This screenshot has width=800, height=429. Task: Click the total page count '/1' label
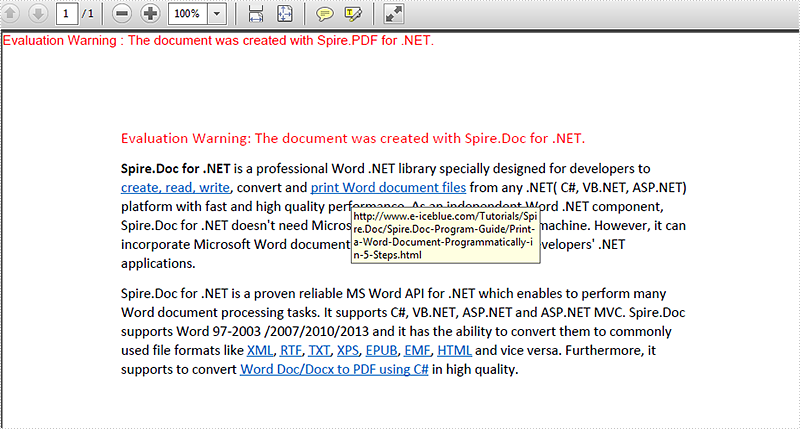88,14
